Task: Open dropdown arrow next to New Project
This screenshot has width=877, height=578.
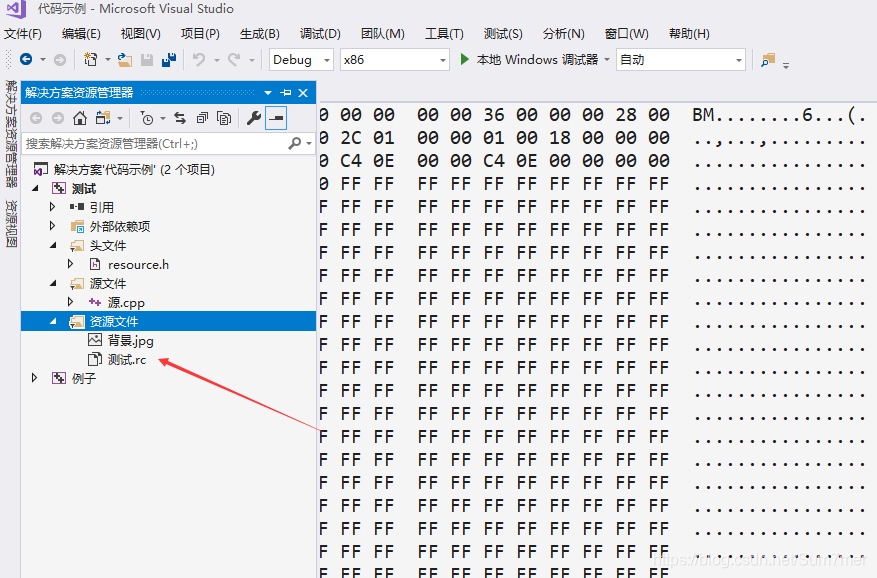Action: point(107,59)
